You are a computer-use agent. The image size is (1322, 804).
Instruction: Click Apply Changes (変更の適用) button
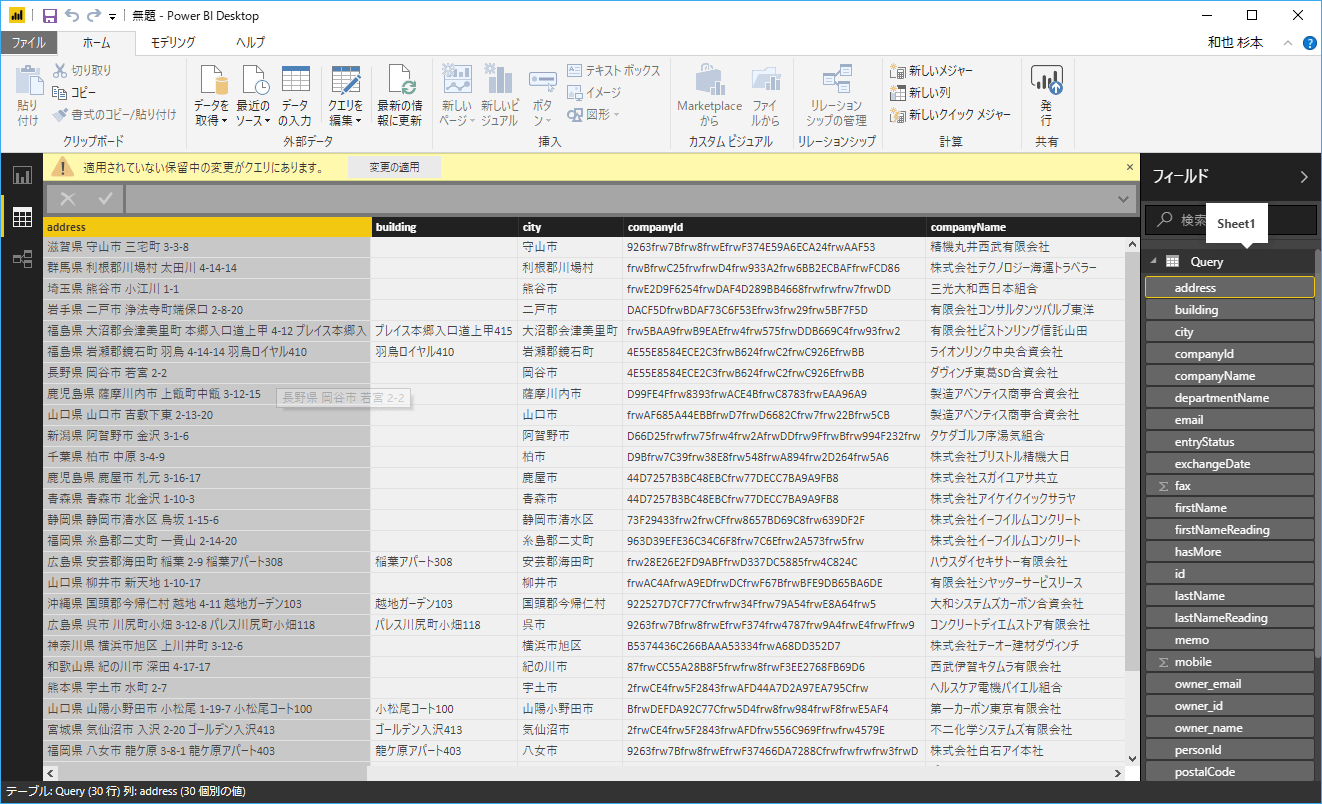[x=394, y=167]
